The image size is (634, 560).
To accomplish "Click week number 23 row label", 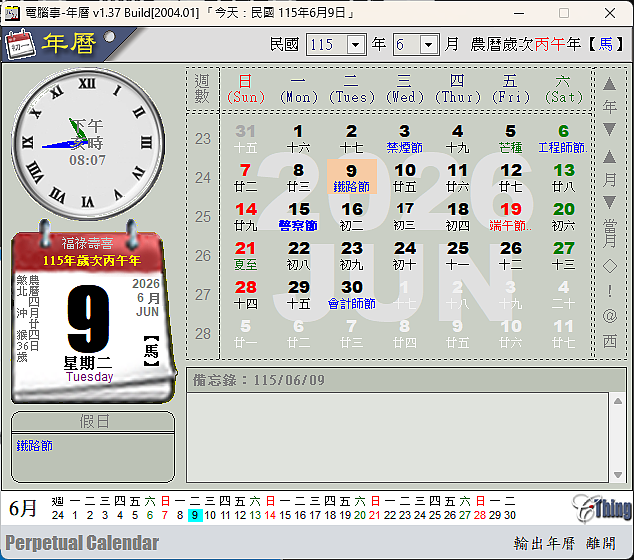I will coord(203,139).
